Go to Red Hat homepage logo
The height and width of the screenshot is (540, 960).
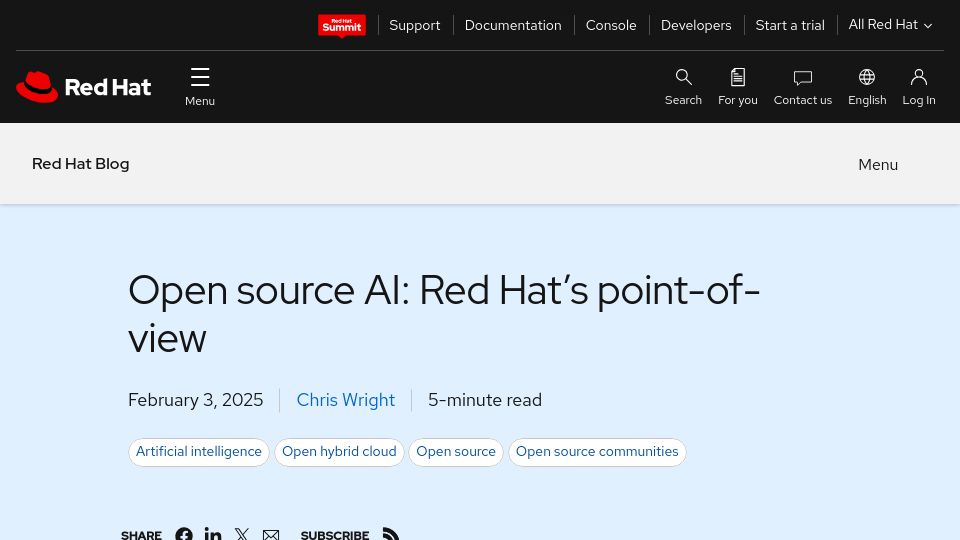(83, 87)
